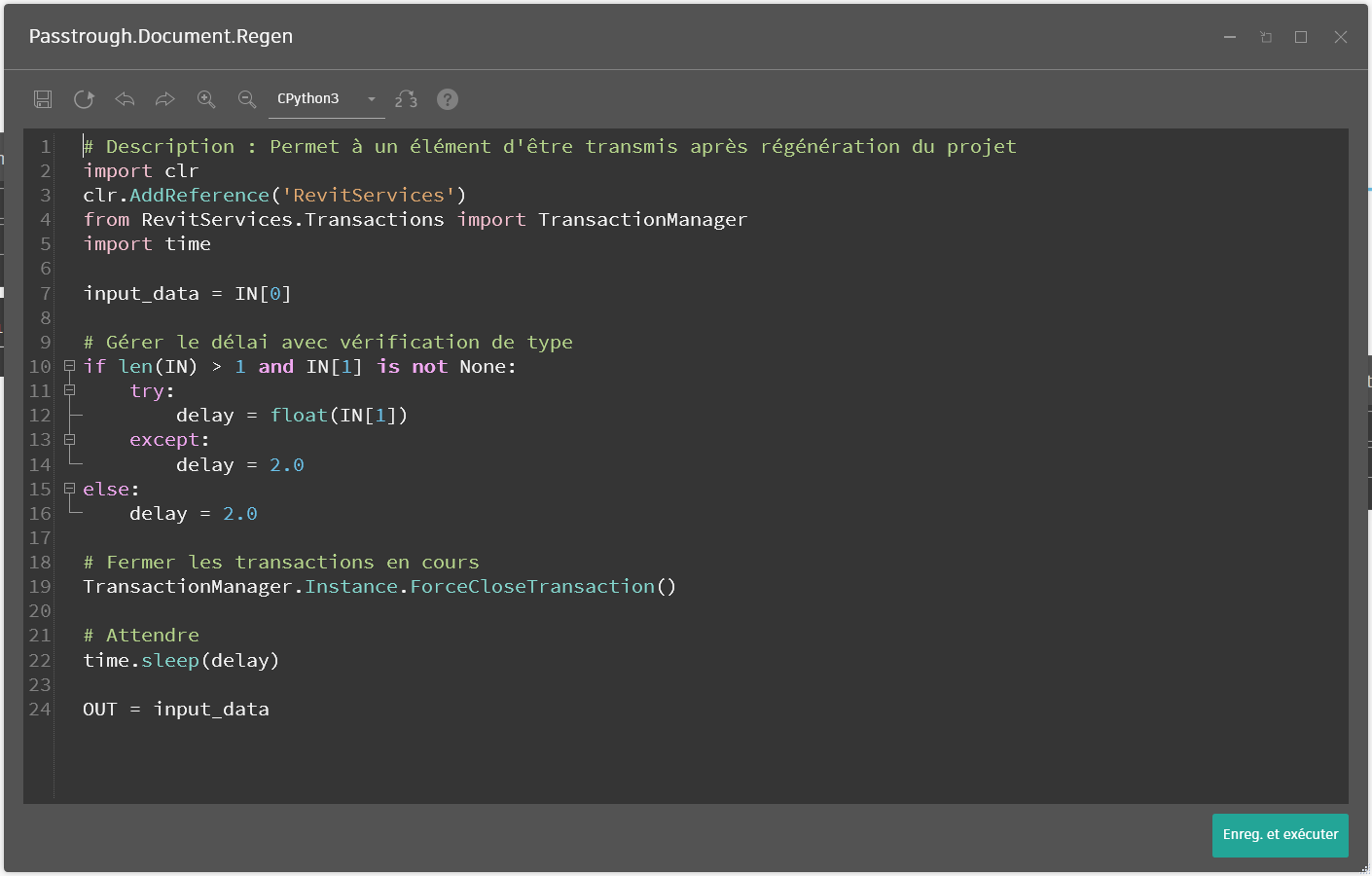Click on 'time.sleep(delay)' code line
Screen dimensions: 1372x876
[x=181, y=661]
